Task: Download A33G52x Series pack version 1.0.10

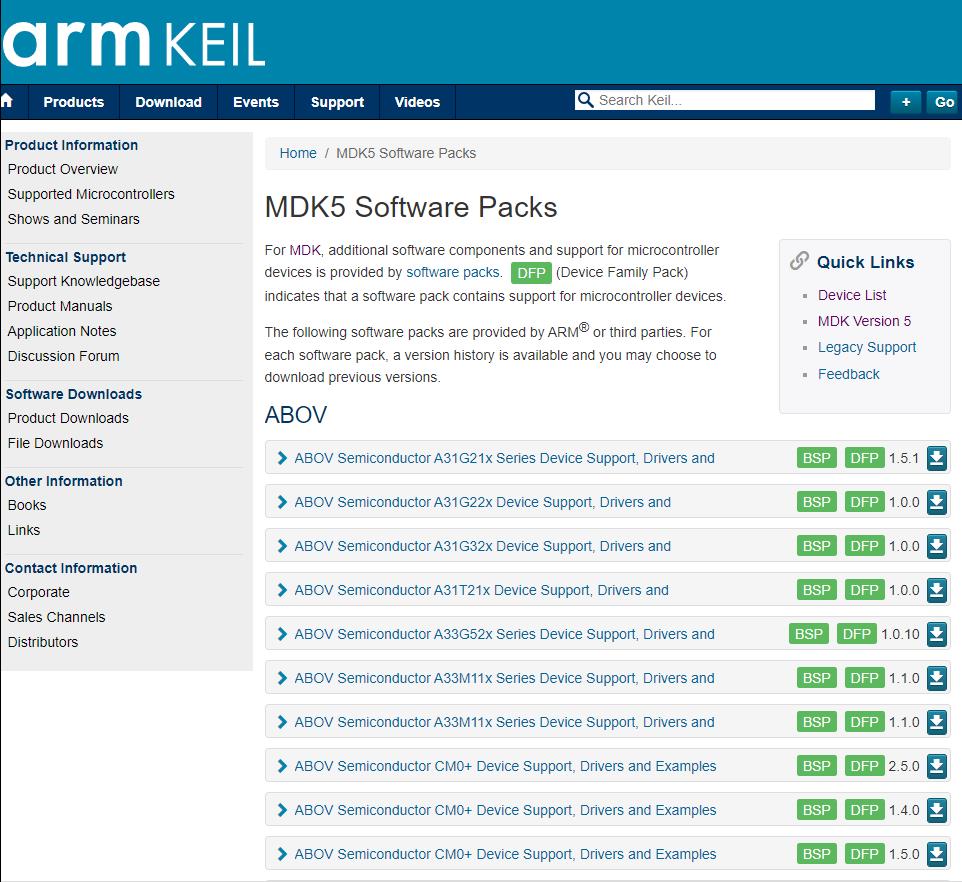Action: pos(936,634)
